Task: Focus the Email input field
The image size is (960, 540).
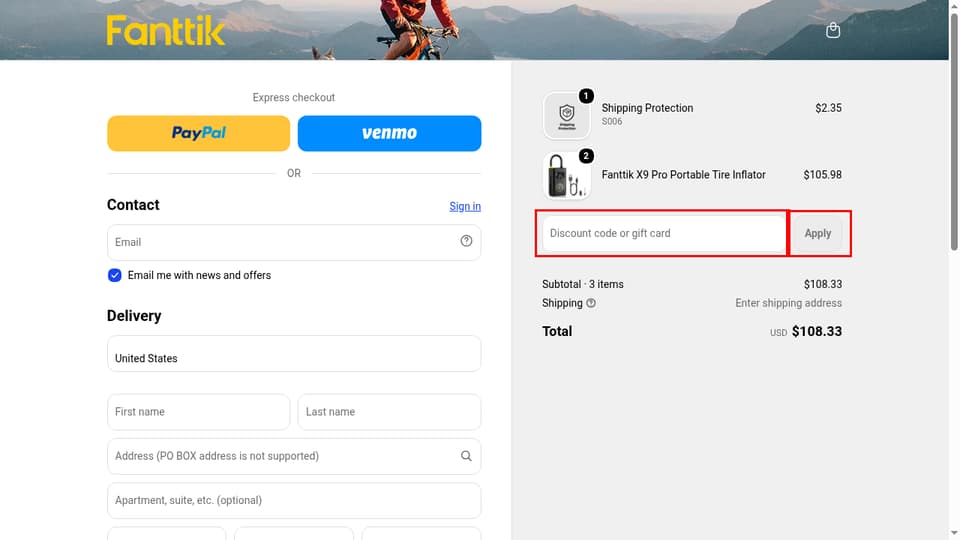Action: pyautogui.click(x=294, y=242)
